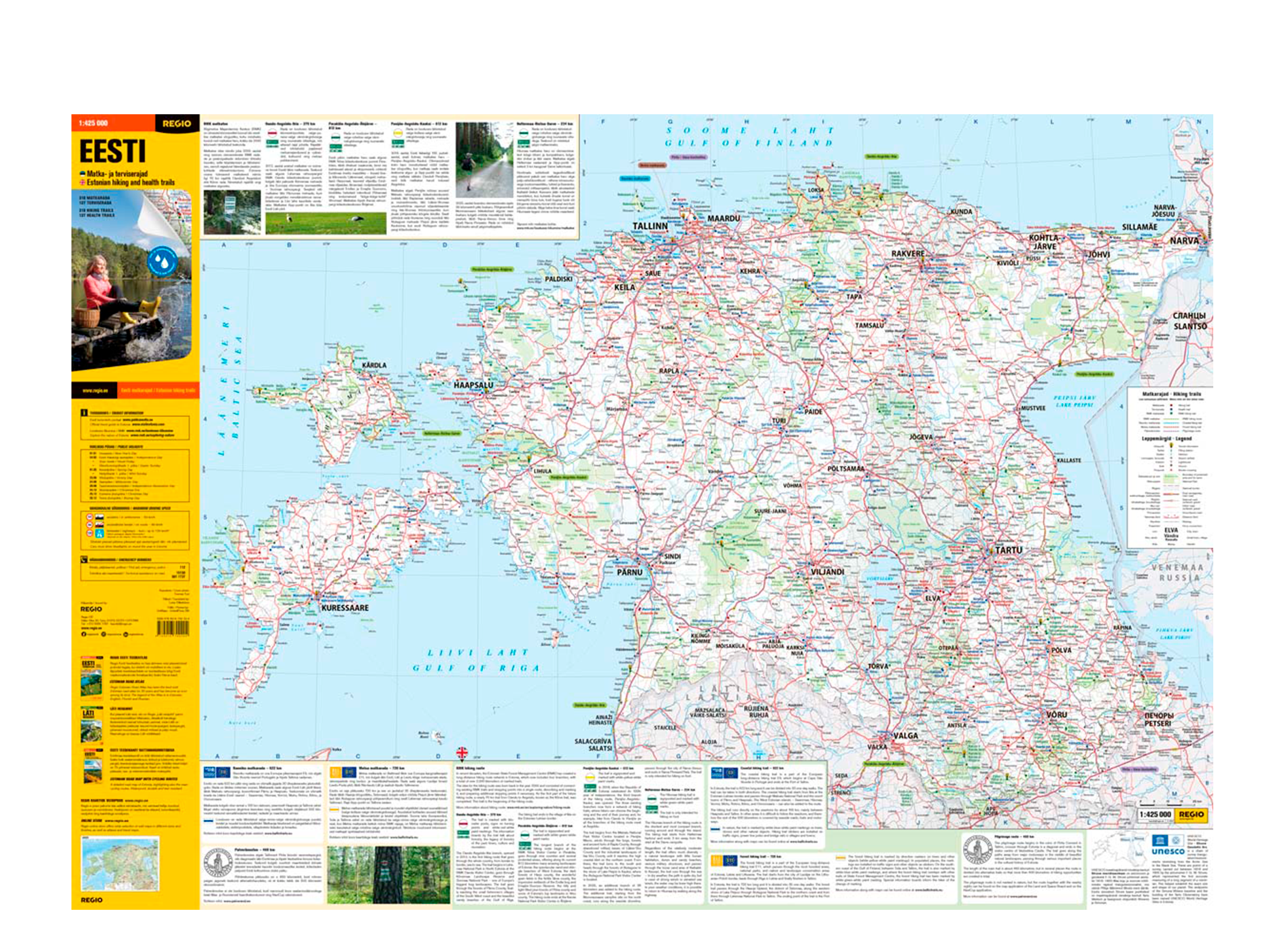This screenshot has width=1284, height=952.
Task: Click the blue water-drop badge on the cover
Action: (x=163, y=262)
